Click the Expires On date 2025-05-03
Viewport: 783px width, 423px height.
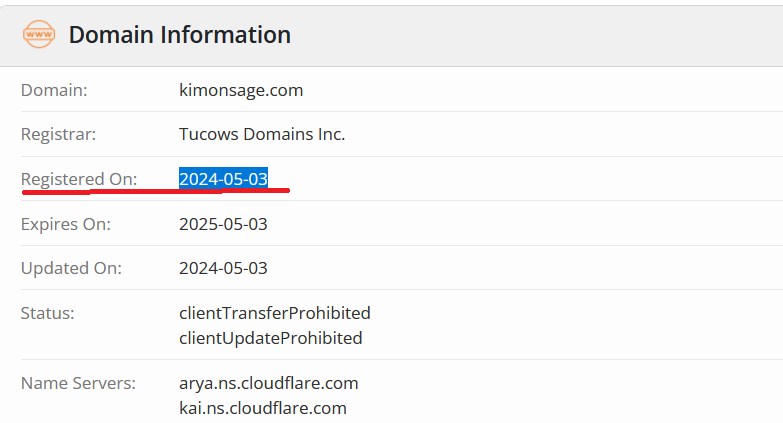click(223, 224)
